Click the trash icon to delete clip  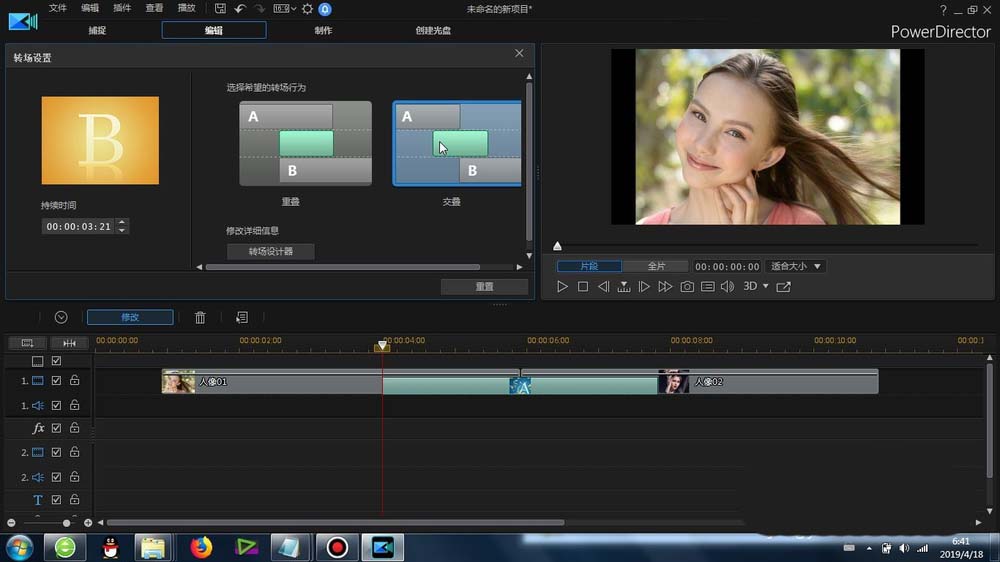tap(200, 317)
